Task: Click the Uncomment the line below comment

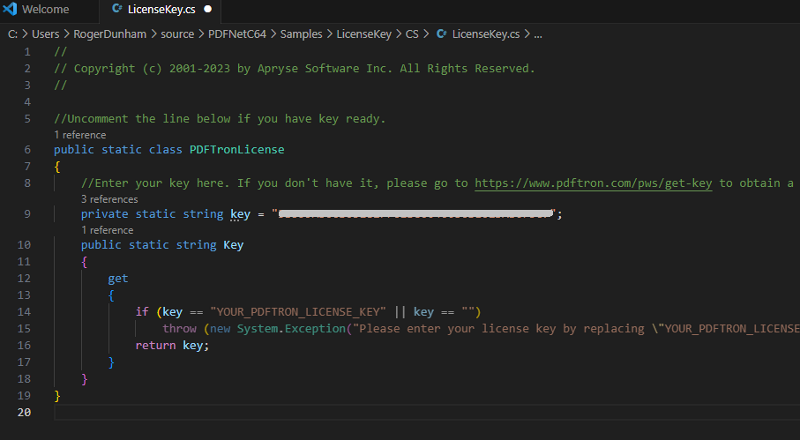Action: click(x=220, y=119)
